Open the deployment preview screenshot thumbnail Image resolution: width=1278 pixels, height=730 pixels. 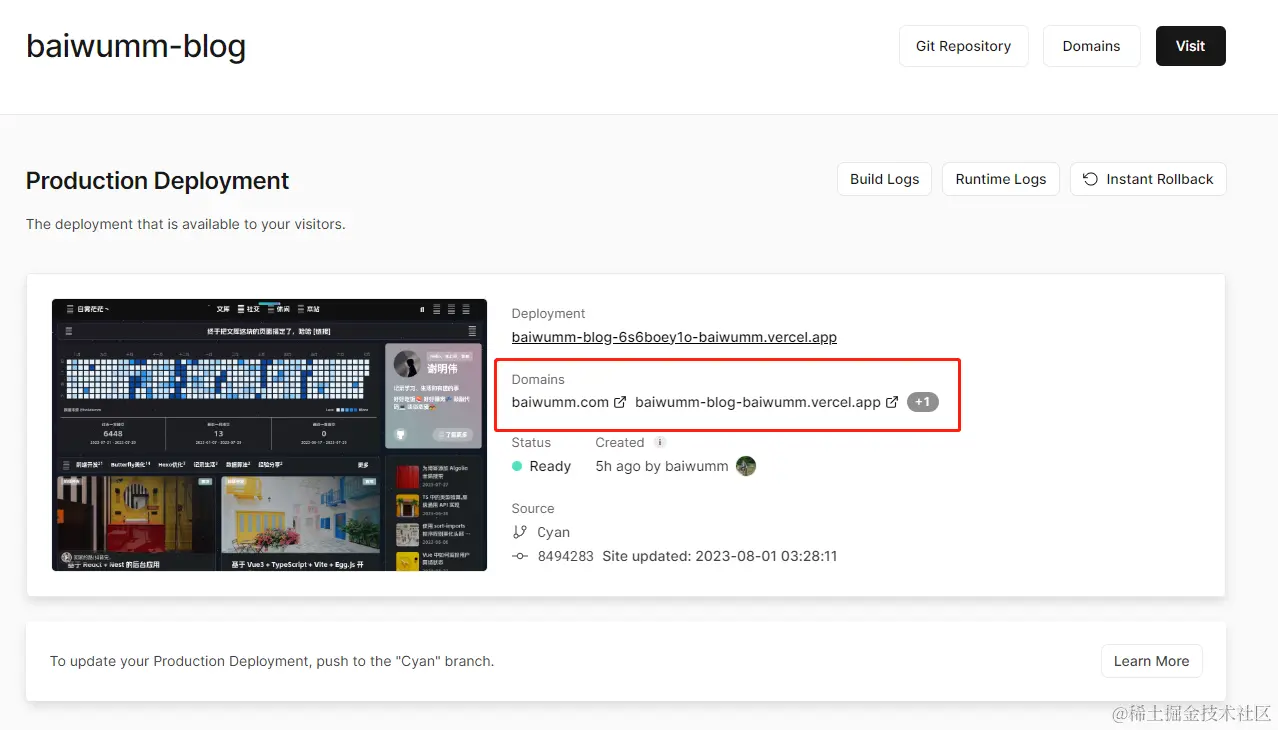(269, 435)
